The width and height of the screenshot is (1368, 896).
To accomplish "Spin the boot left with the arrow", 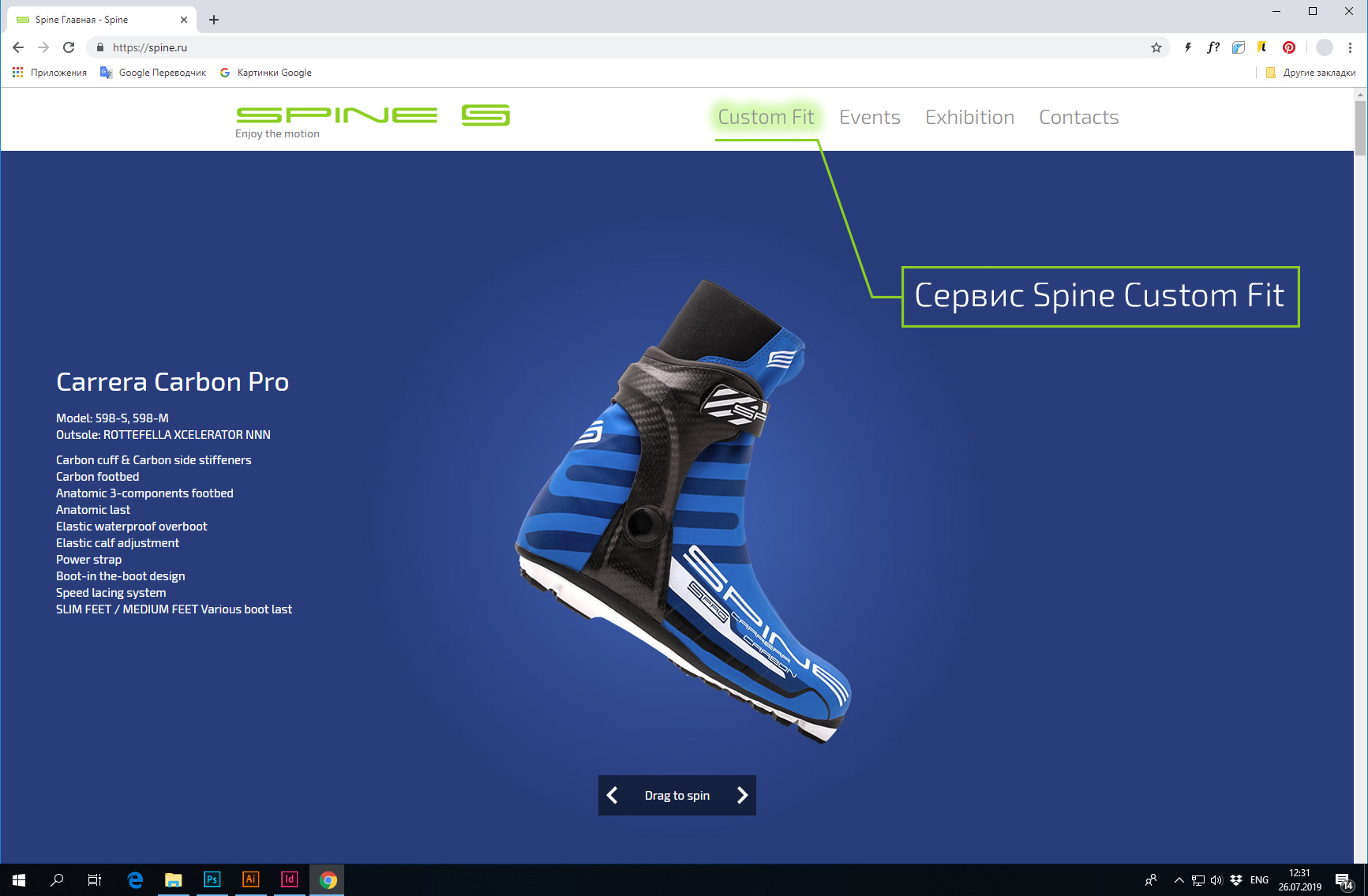I will point(613,795).
